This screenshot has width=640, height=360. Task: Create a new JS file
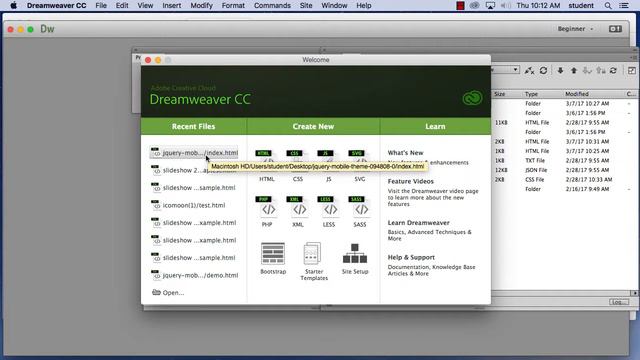329,165
